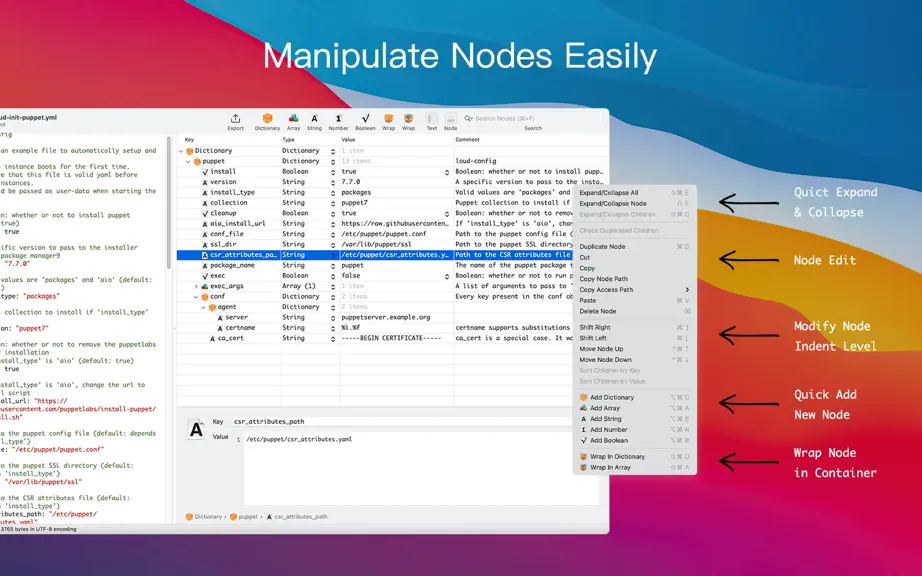Add a String node from toolbar
The height and width of the screenshot is (576, 922).
coord(315,122)
